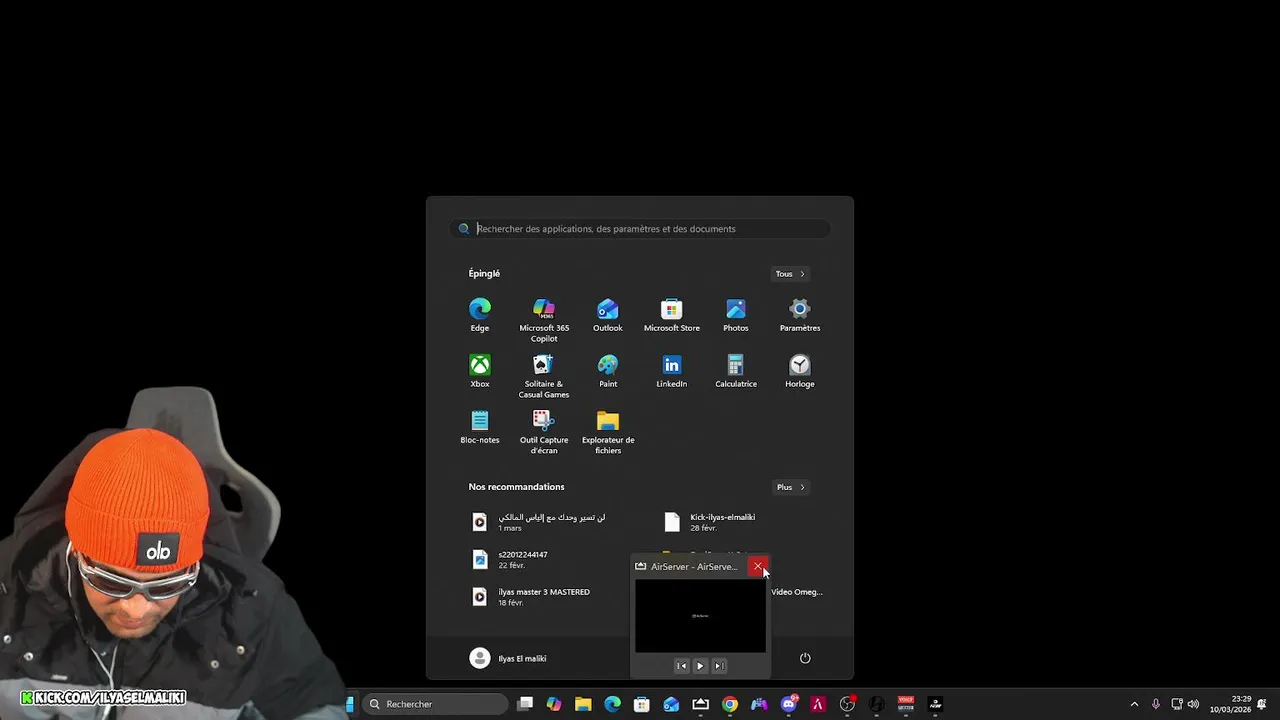Open Outlook from the taskbar

(671, 704)
